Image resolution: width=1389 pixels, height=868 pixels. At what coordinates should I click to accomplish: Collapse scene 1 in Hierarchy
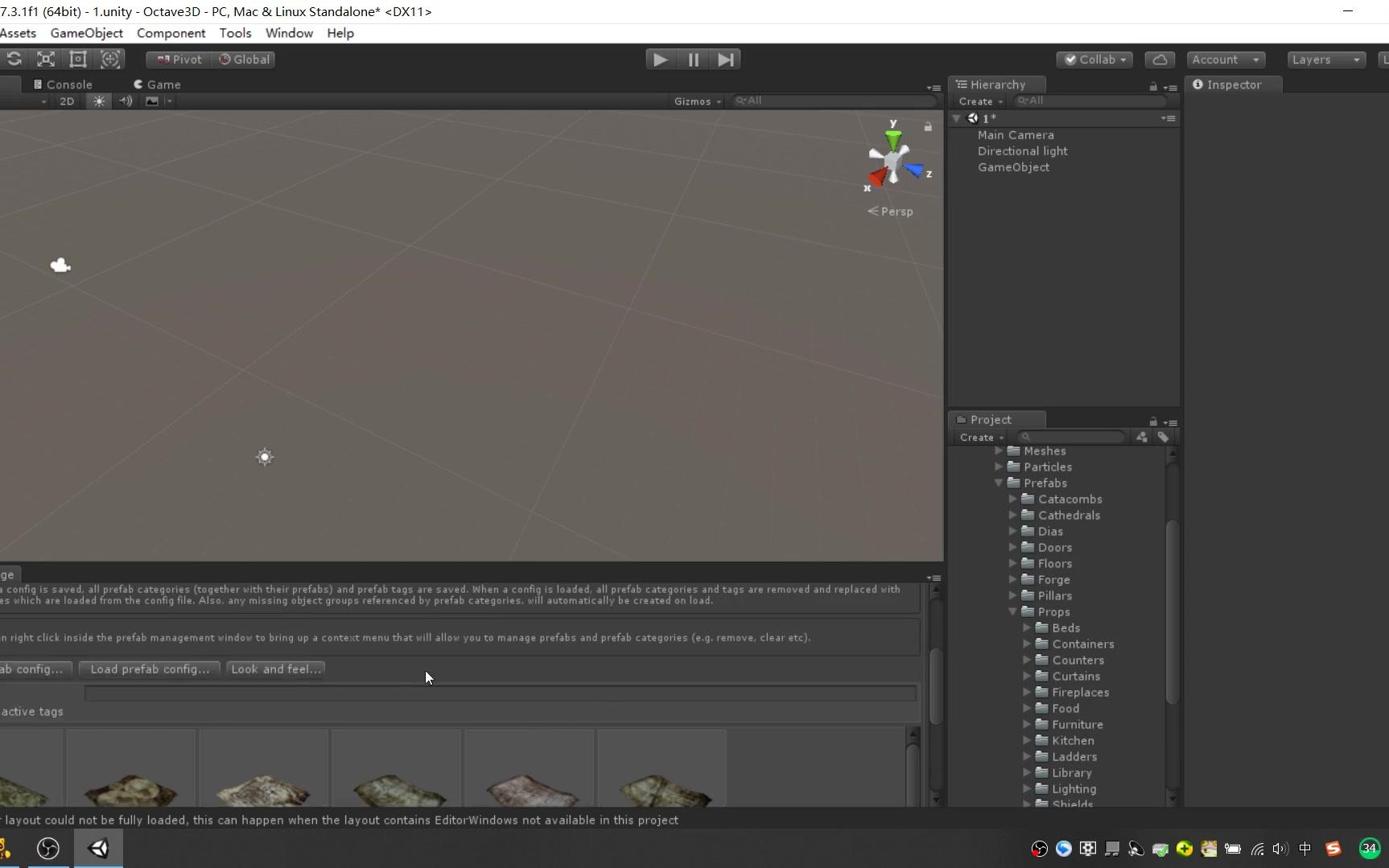[957, 118]
